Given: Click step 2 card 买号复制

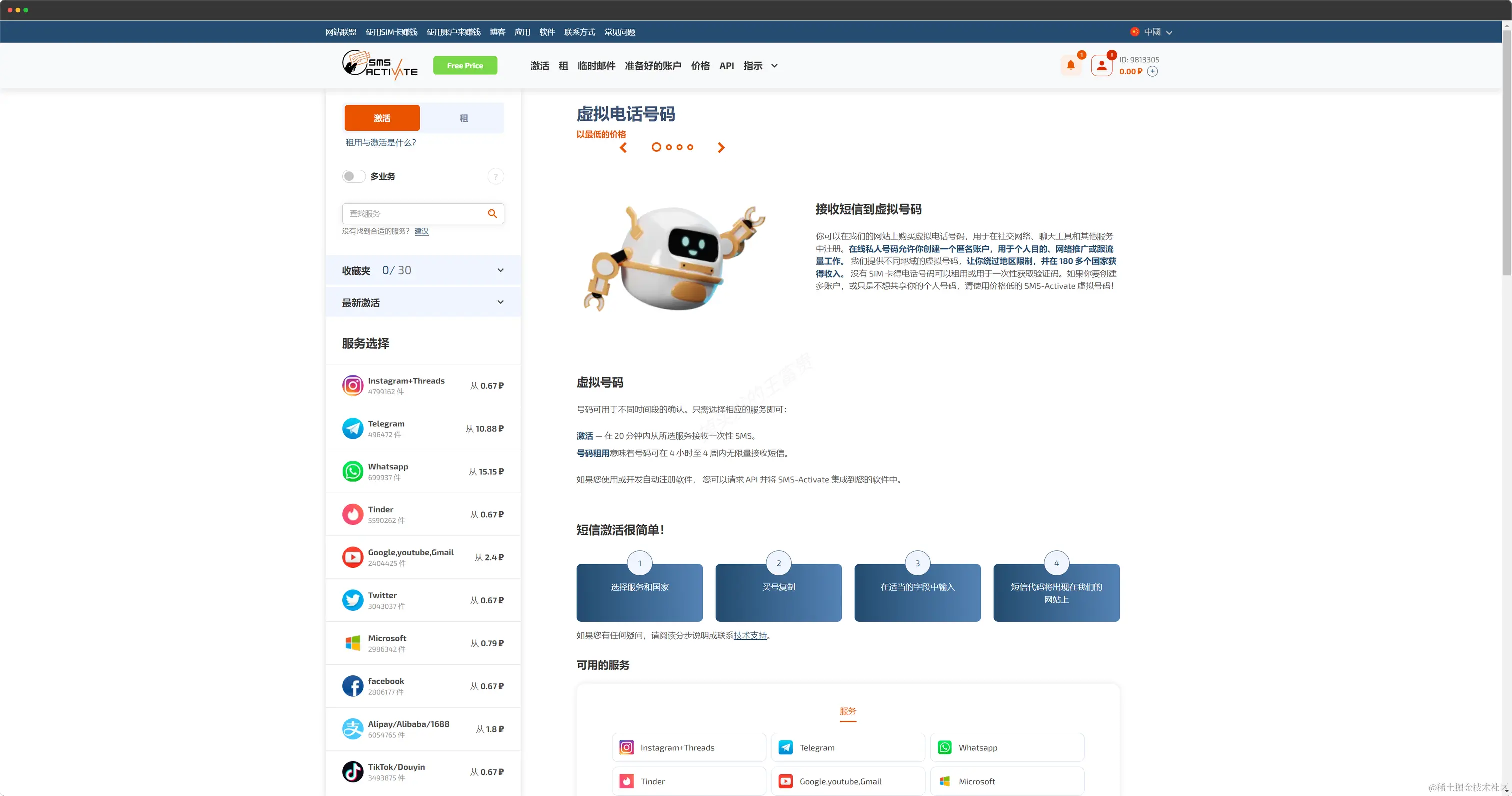Looking at the screenshot, I should (x=779, y=592).
